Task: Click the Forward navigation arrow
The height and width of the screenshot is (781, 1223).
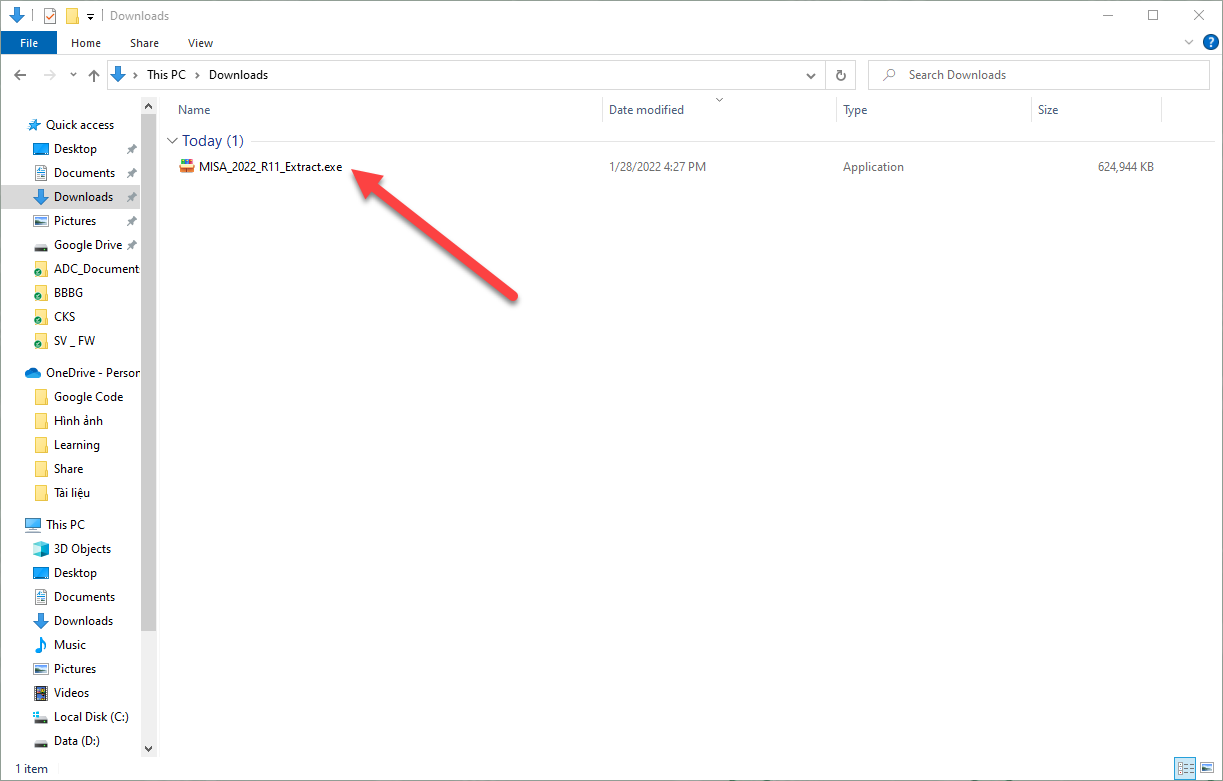Action: click(49, 75)
